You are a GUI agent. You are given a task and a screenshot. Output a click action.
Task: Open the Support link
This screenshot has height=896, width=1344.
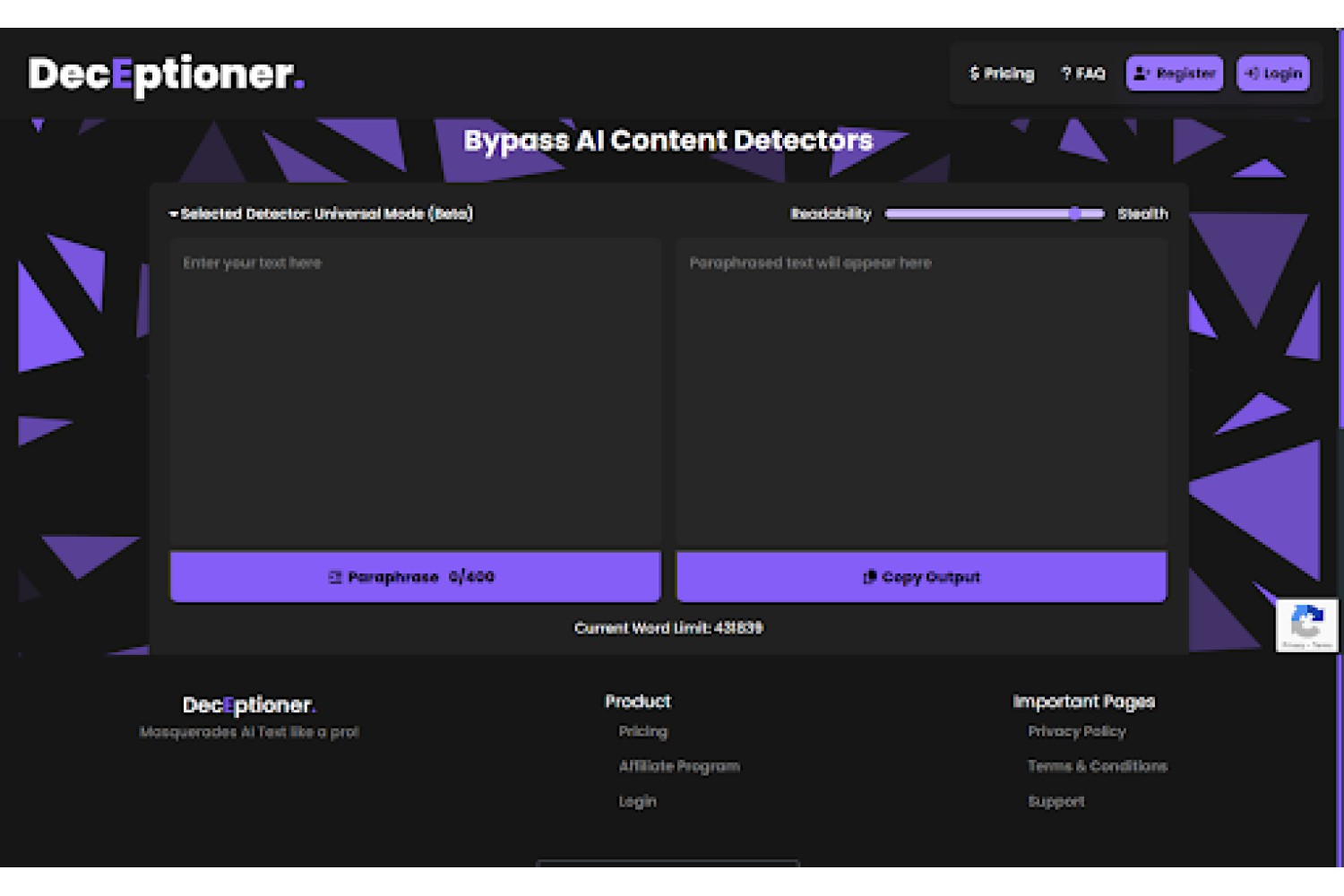point(1056,801)
